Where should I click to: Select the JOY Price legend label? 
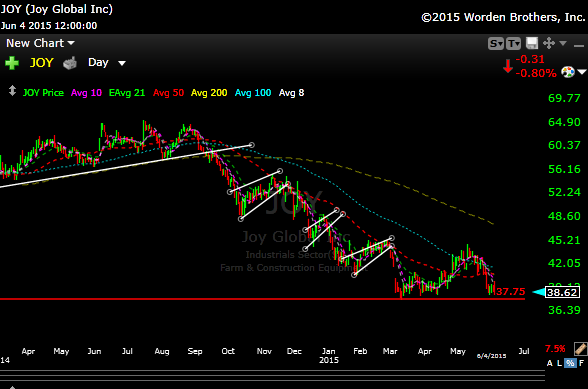pos(43,93)
